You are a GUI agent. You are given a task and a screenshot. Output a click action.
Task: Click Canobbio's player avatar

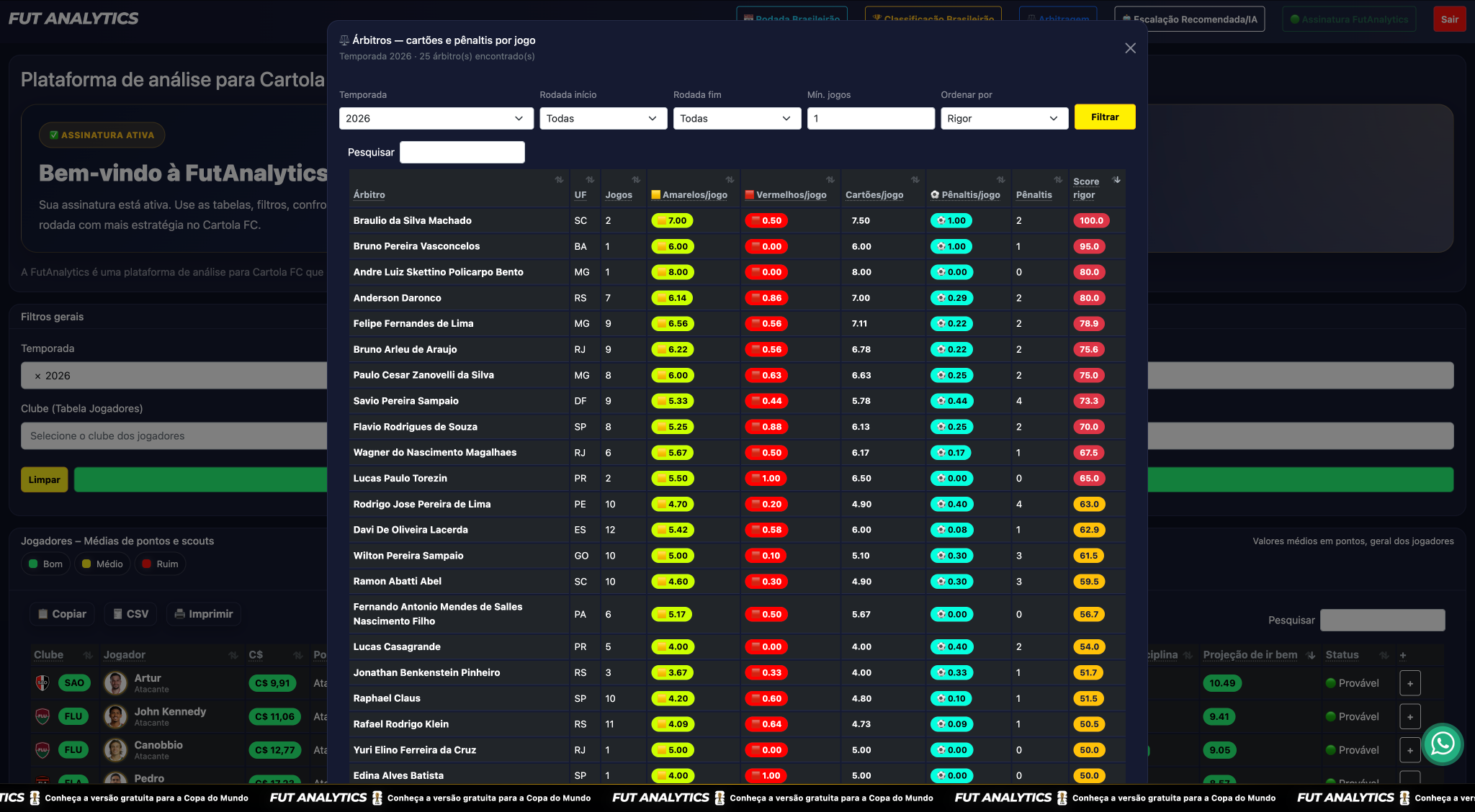(x=115, y=750)
